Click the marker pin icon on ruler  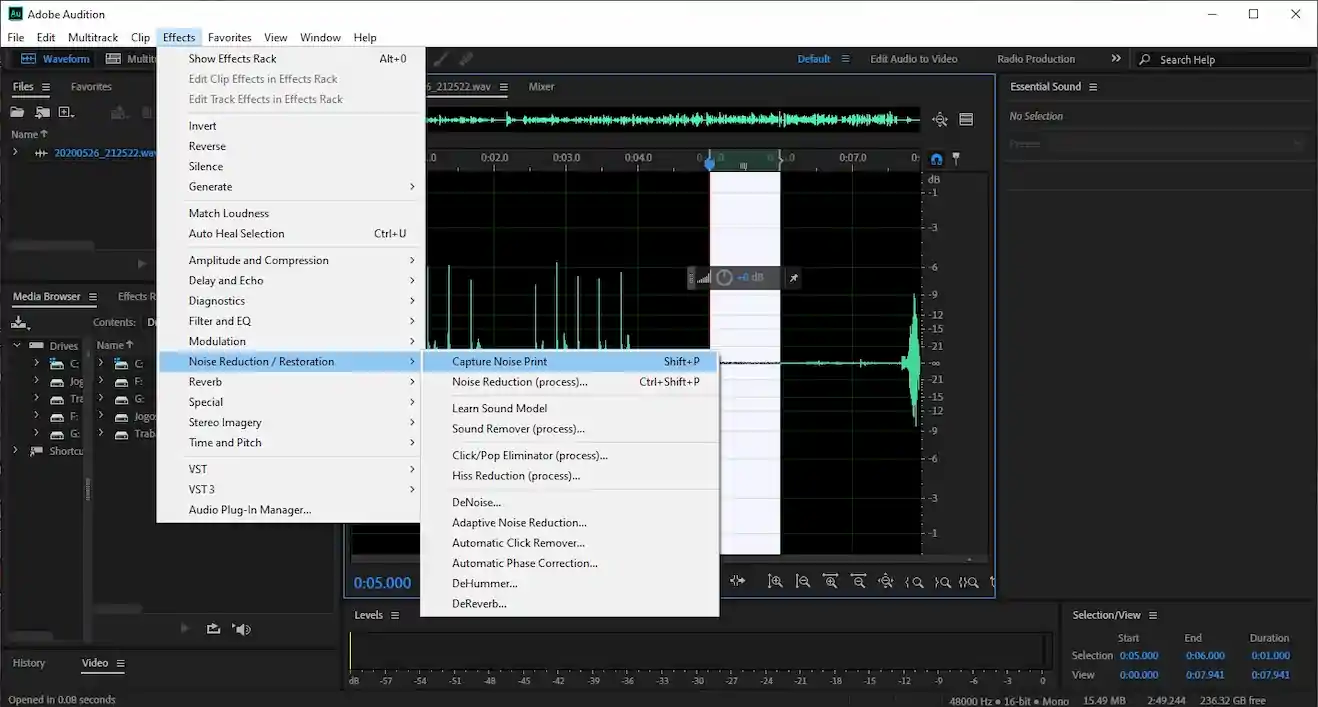pos(955,158)
